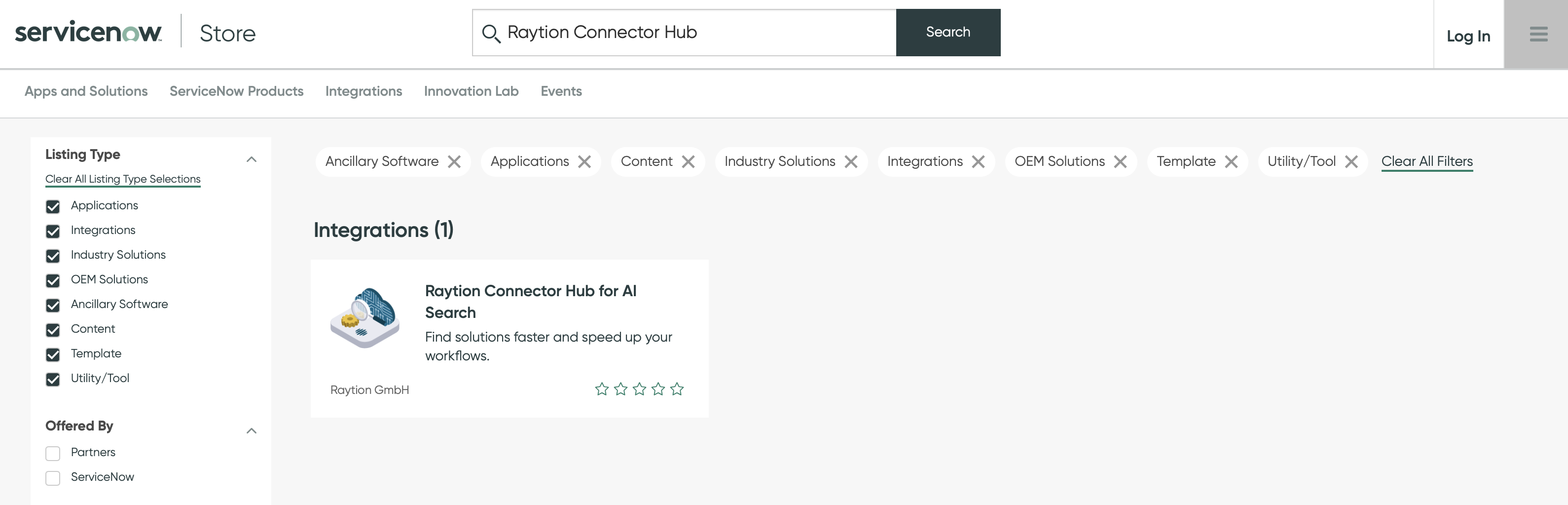Open the hamburger menu icon
The width and height of the screenshot is (1568, 505).
(x=1537, y=34)
